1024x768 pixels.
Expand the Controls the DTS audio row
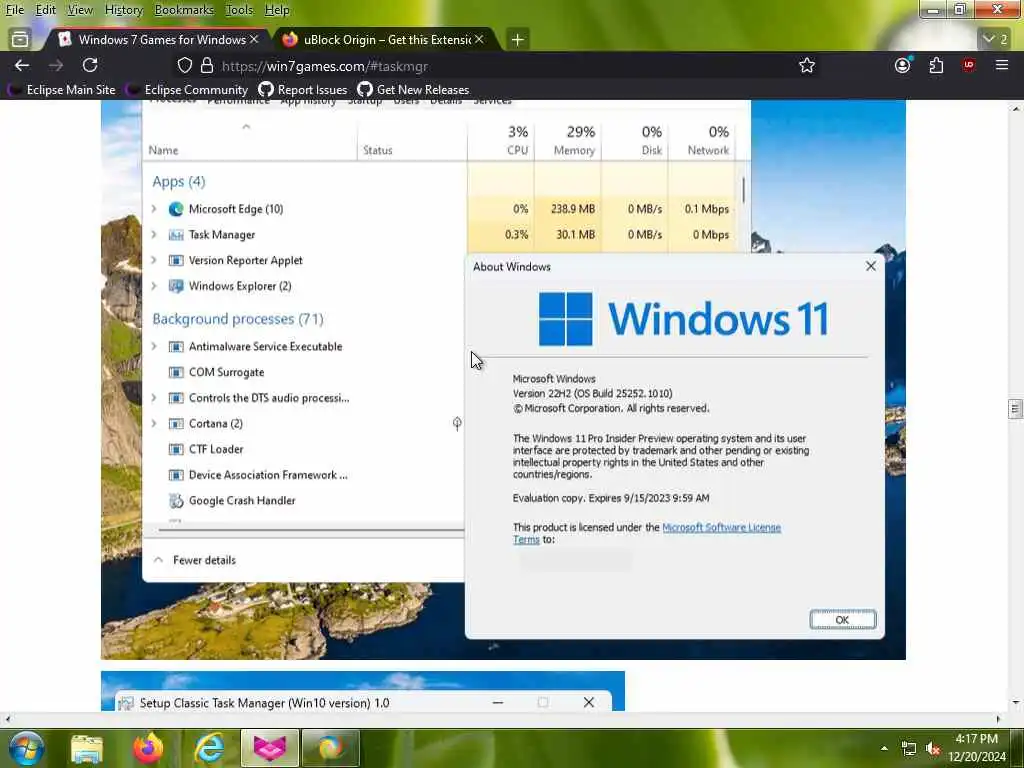point(153,398)
